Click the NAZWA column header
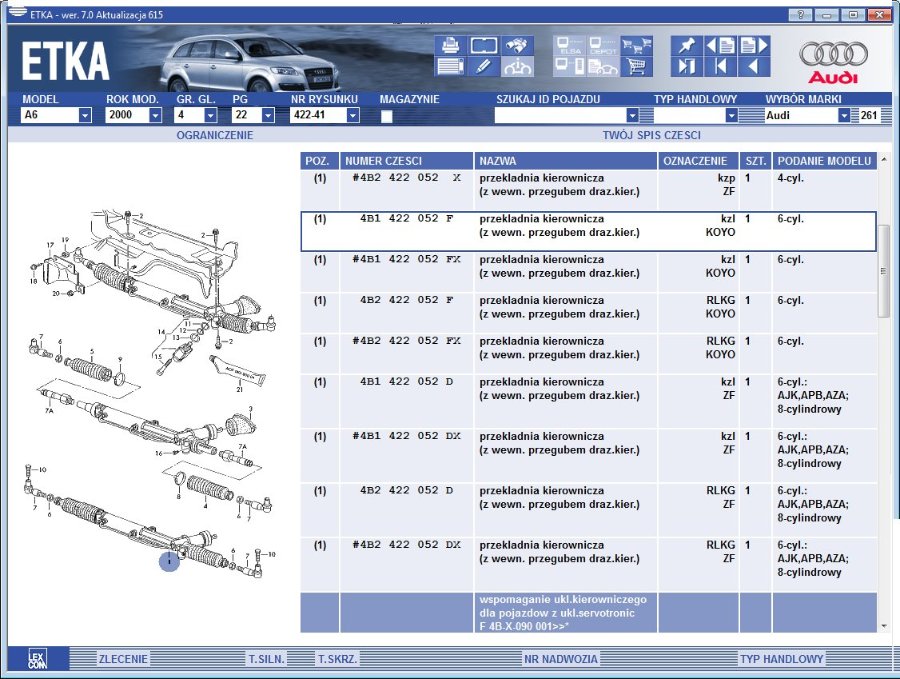The width and height of the screenshot is (900, 679). point(565,161)
